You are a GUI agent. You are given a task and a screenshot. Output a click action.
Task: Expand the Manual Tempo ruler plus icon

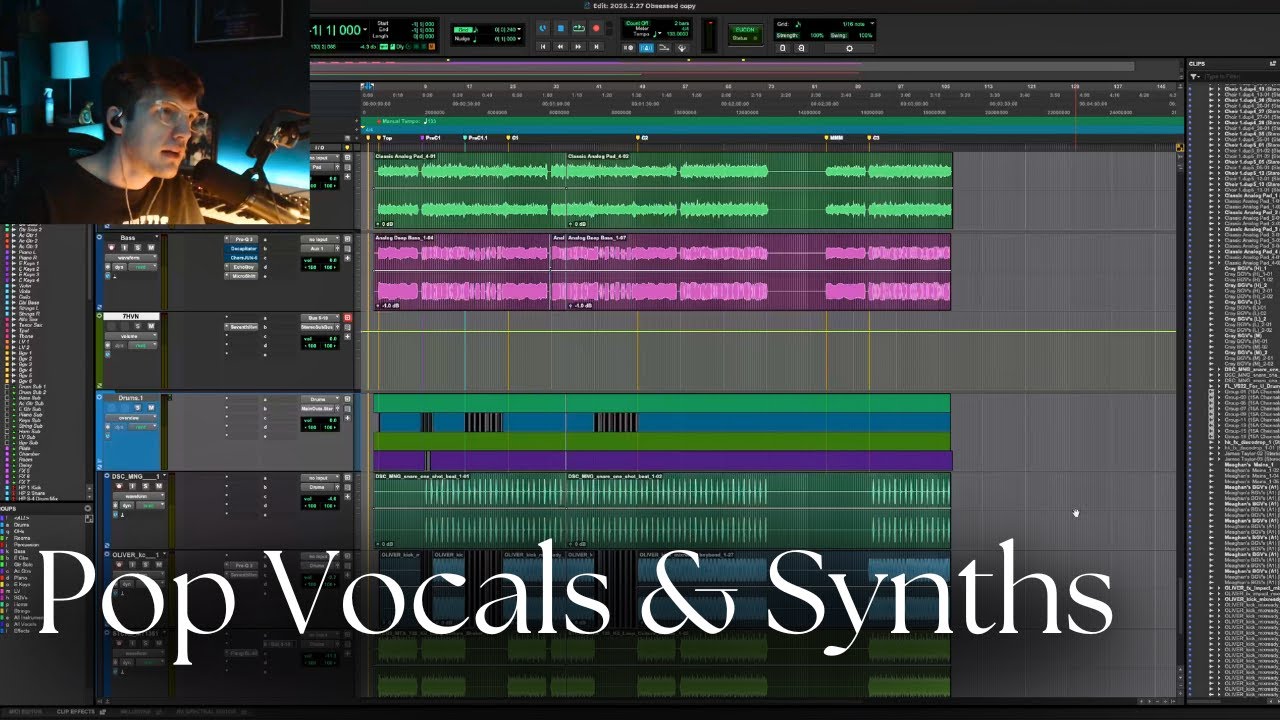click(x=356, y=121)
